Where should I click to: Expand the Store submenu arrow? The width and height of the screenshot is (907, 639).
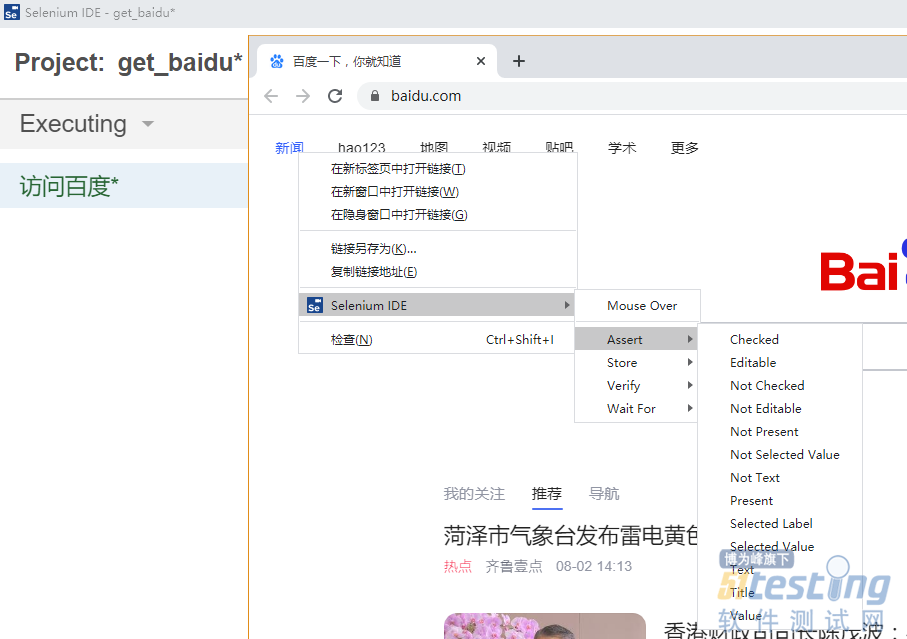[690, 362]
